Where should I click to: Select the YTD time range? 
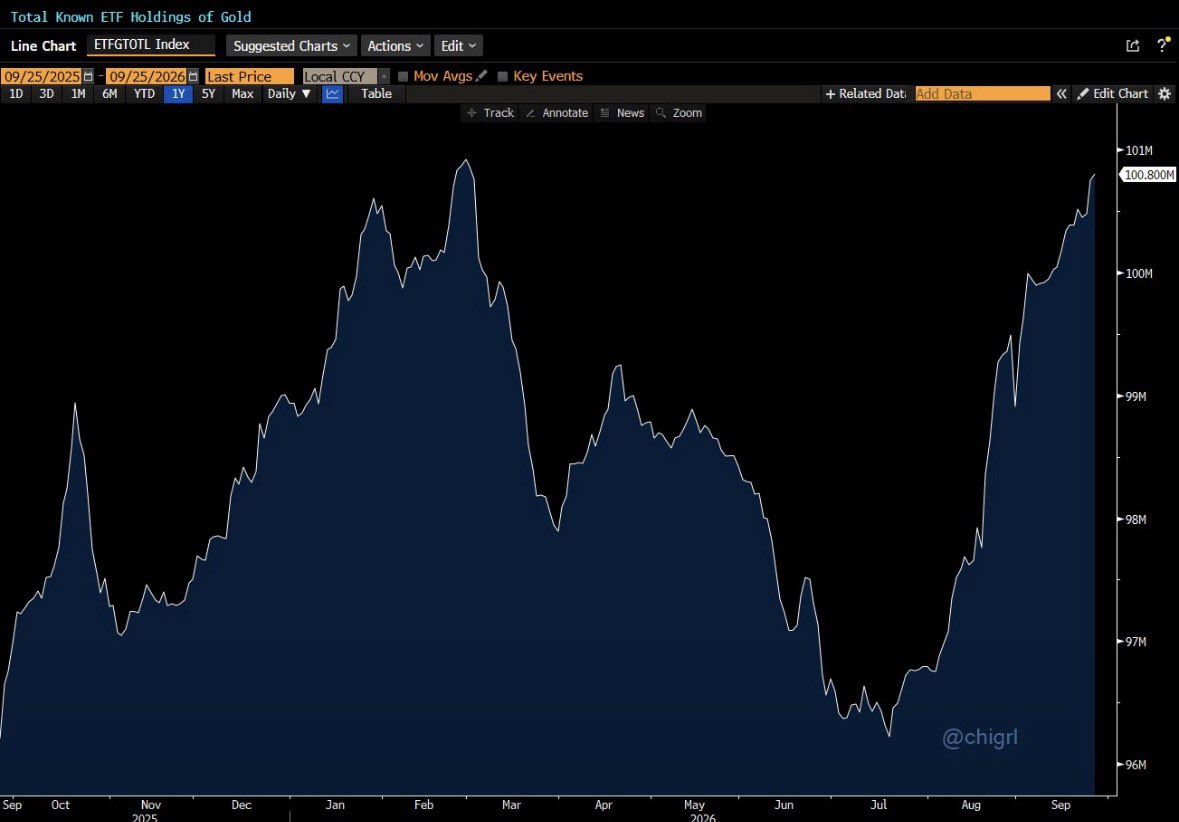[x=144, y=94]
